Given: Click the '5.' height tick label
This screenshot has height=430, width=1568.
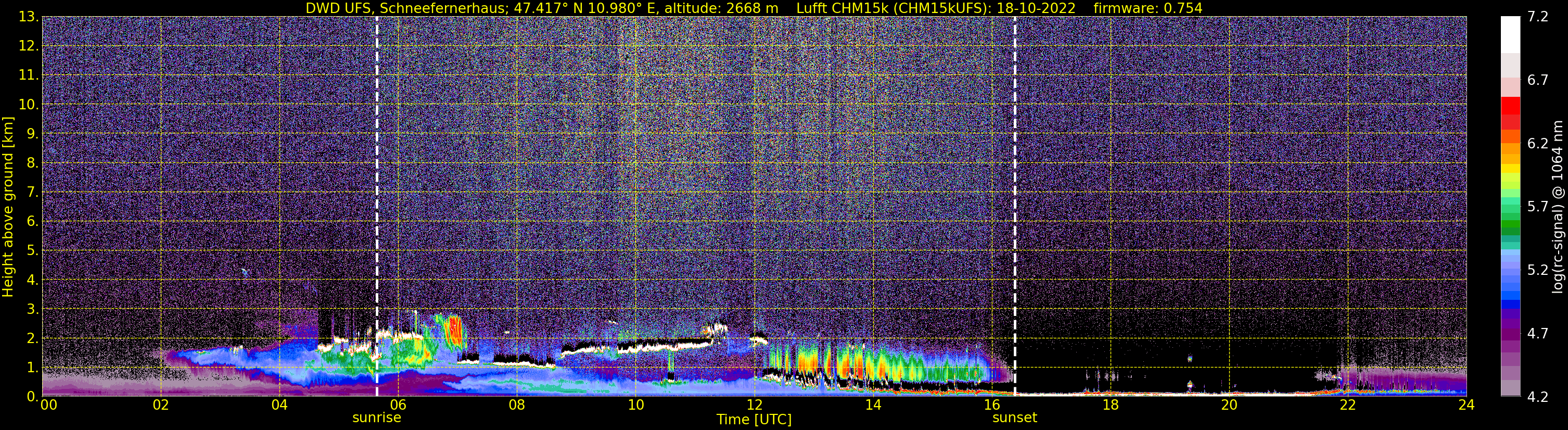Looking at the screenshot, I should click(x=32, y=251).
